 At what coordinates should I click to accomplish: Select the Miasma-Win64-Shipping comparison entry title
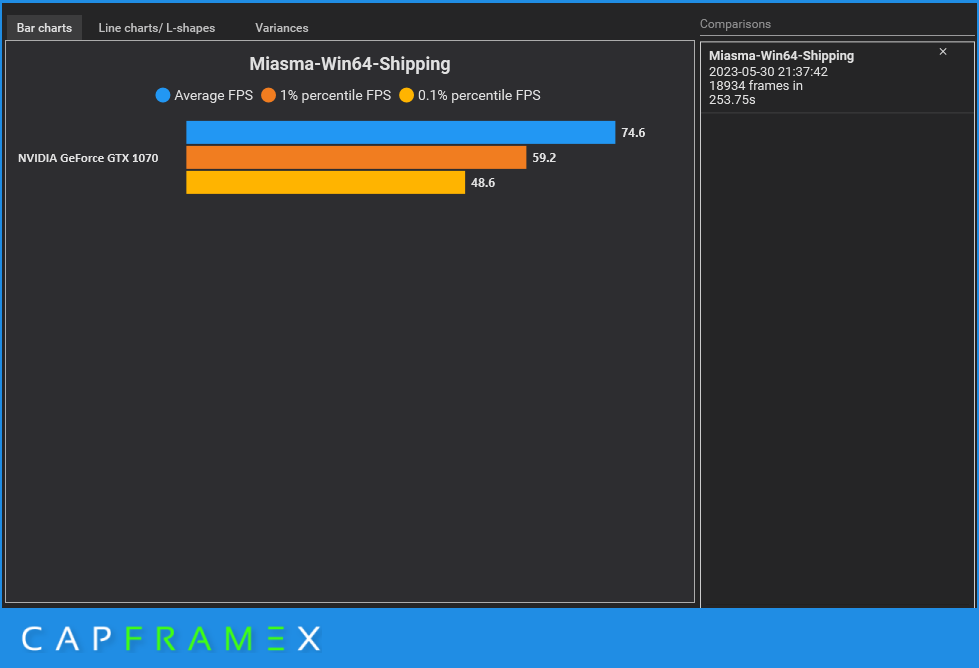coord(781,56)
